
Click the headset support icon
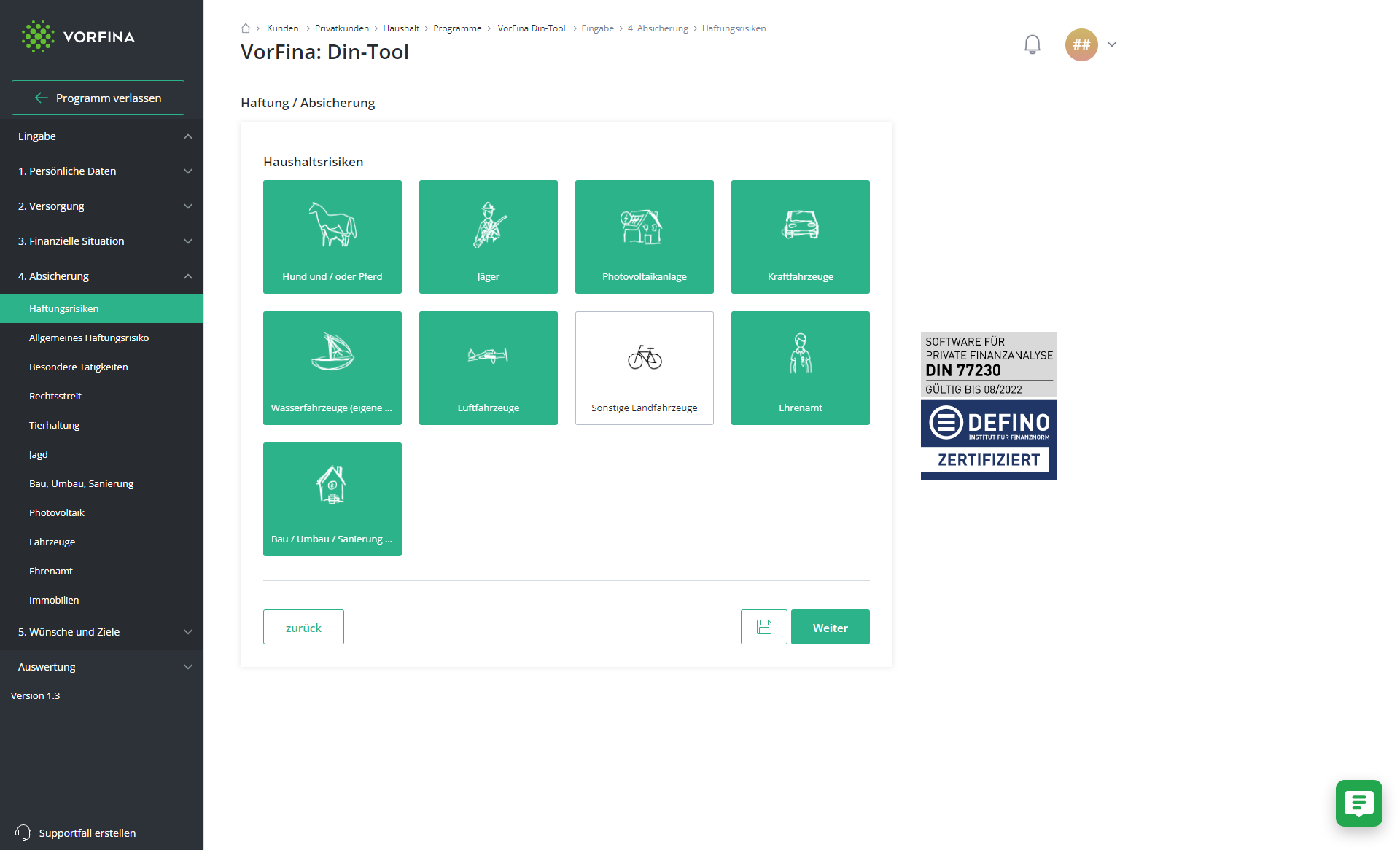click(x=23, y=833)
